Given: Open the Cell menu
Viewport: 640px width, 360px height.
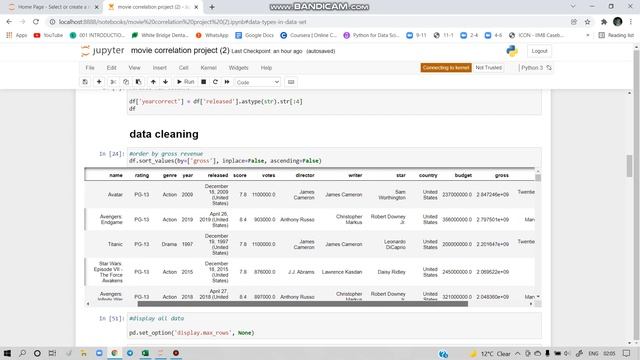Looking at the screenshot, I should [183, 68].
